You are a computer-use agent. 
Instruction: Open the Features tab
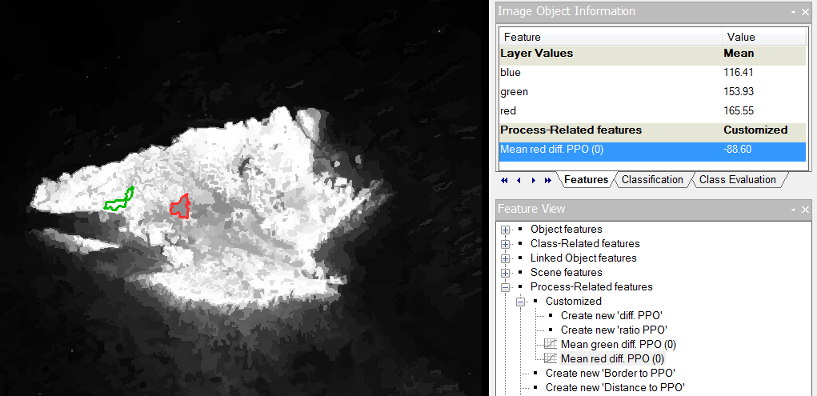point(586,179)
